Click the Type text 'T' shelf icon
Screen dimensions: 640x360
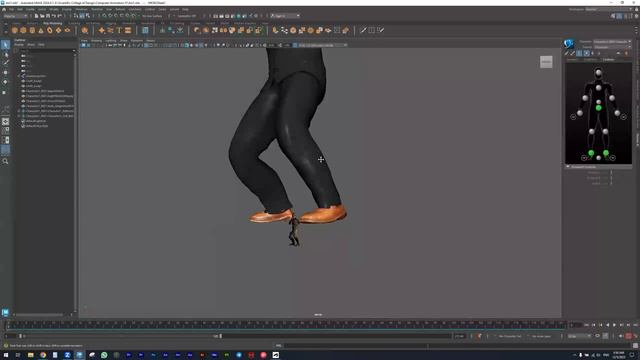pos(119,30)
